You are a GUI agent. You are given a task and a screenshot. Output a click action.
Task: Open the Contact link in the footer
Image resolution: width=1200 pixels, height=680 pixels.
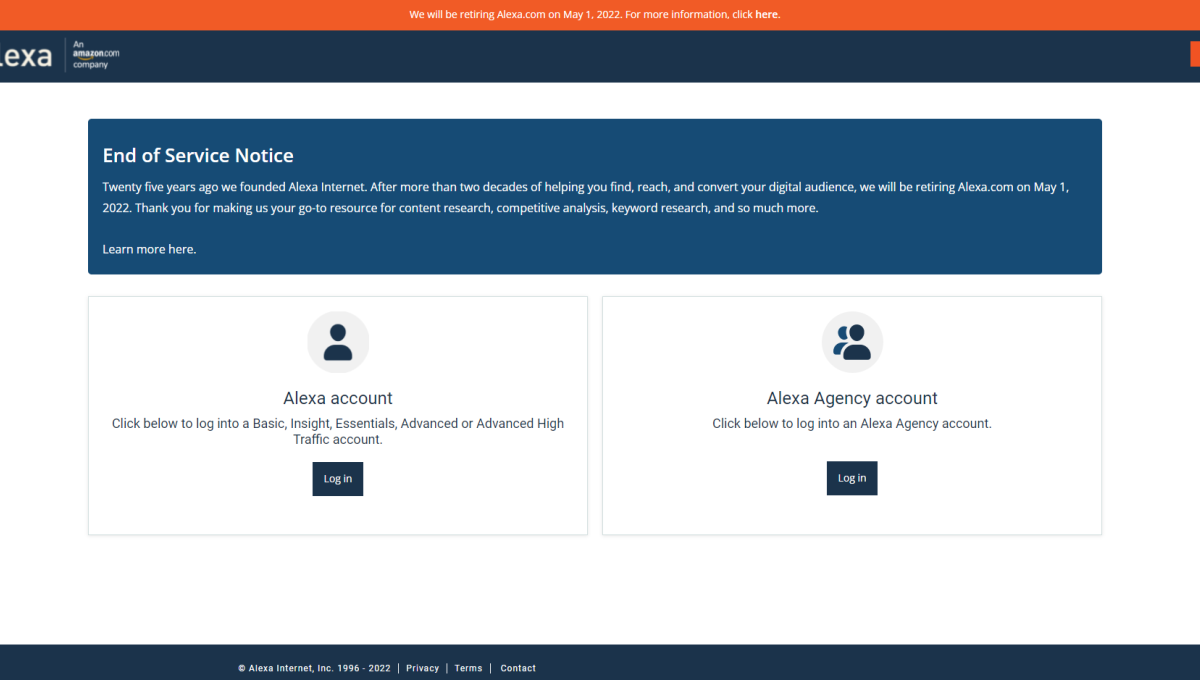(x=518, y=668)
